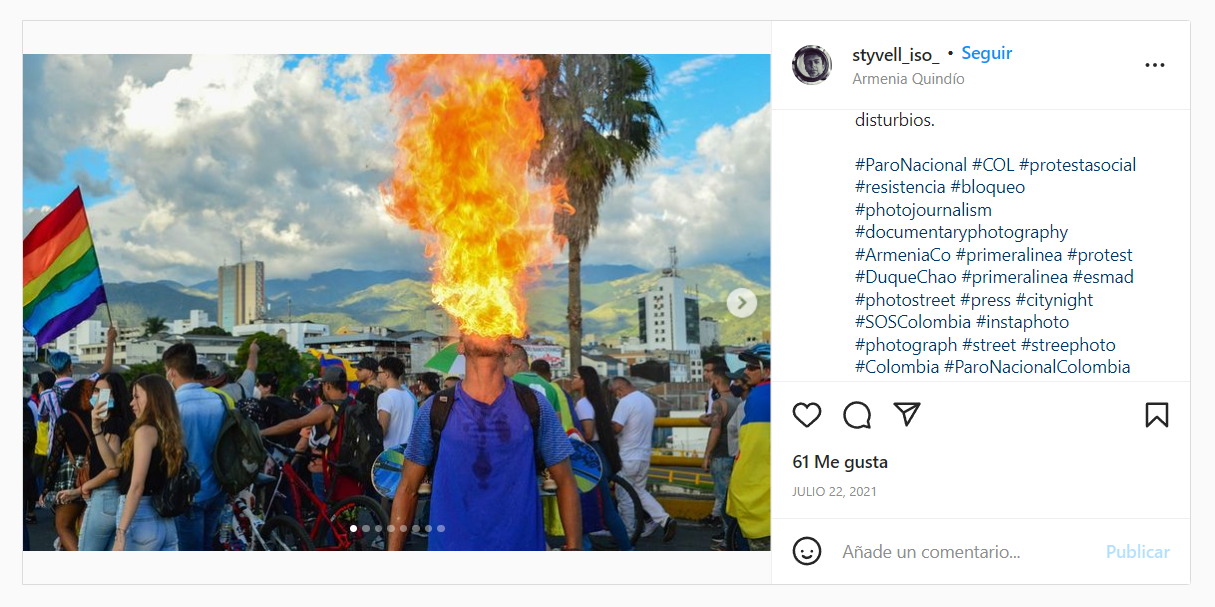Like the post with the heart icon
1215x607 pixels.
(807, 415)
